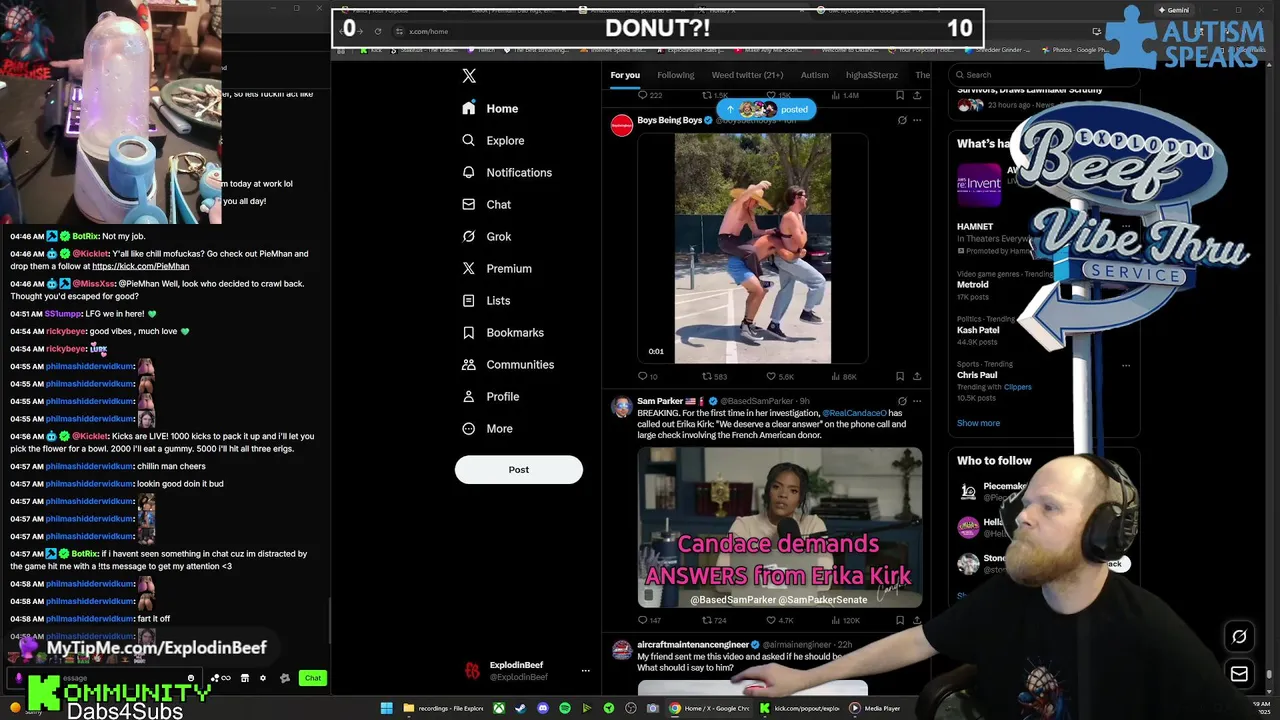Open File Explorer recordings taskbar item

(x=443, y=708)
